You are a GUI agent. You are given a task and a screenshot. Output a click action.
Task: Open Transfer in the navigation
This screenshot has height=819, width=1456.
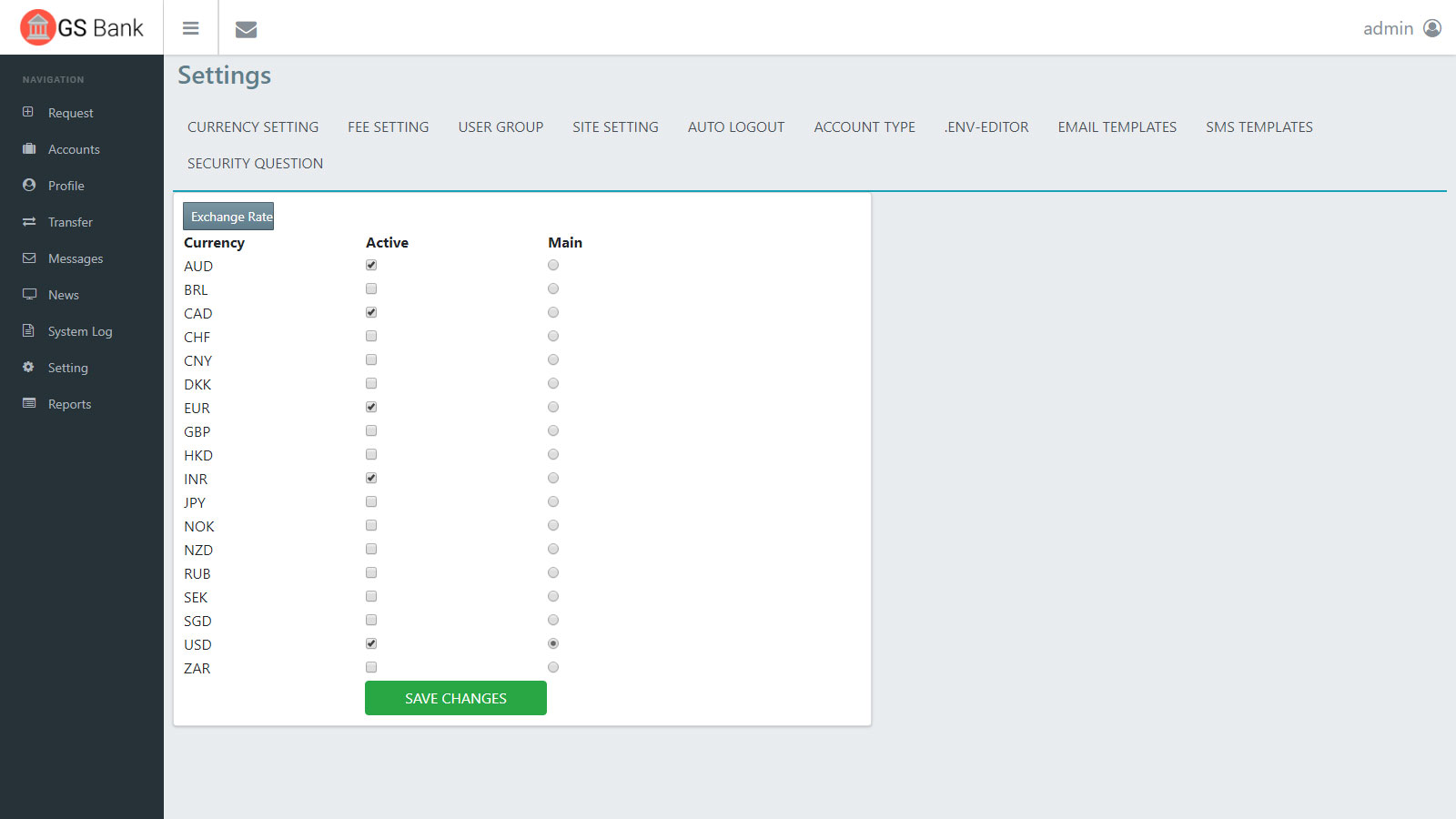pyautogui.click(x=70, y=222)
